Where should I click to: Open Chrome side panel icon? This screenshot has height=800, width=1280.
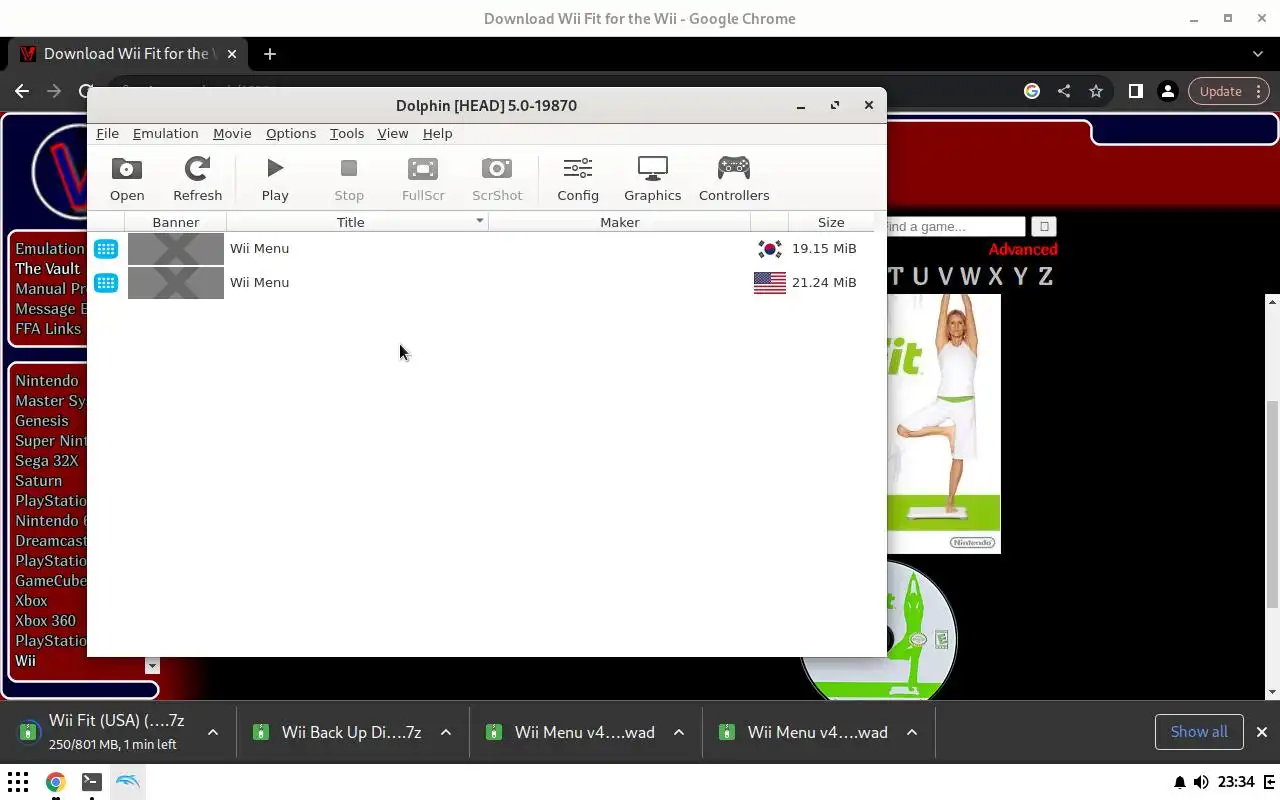[1135, 91]
